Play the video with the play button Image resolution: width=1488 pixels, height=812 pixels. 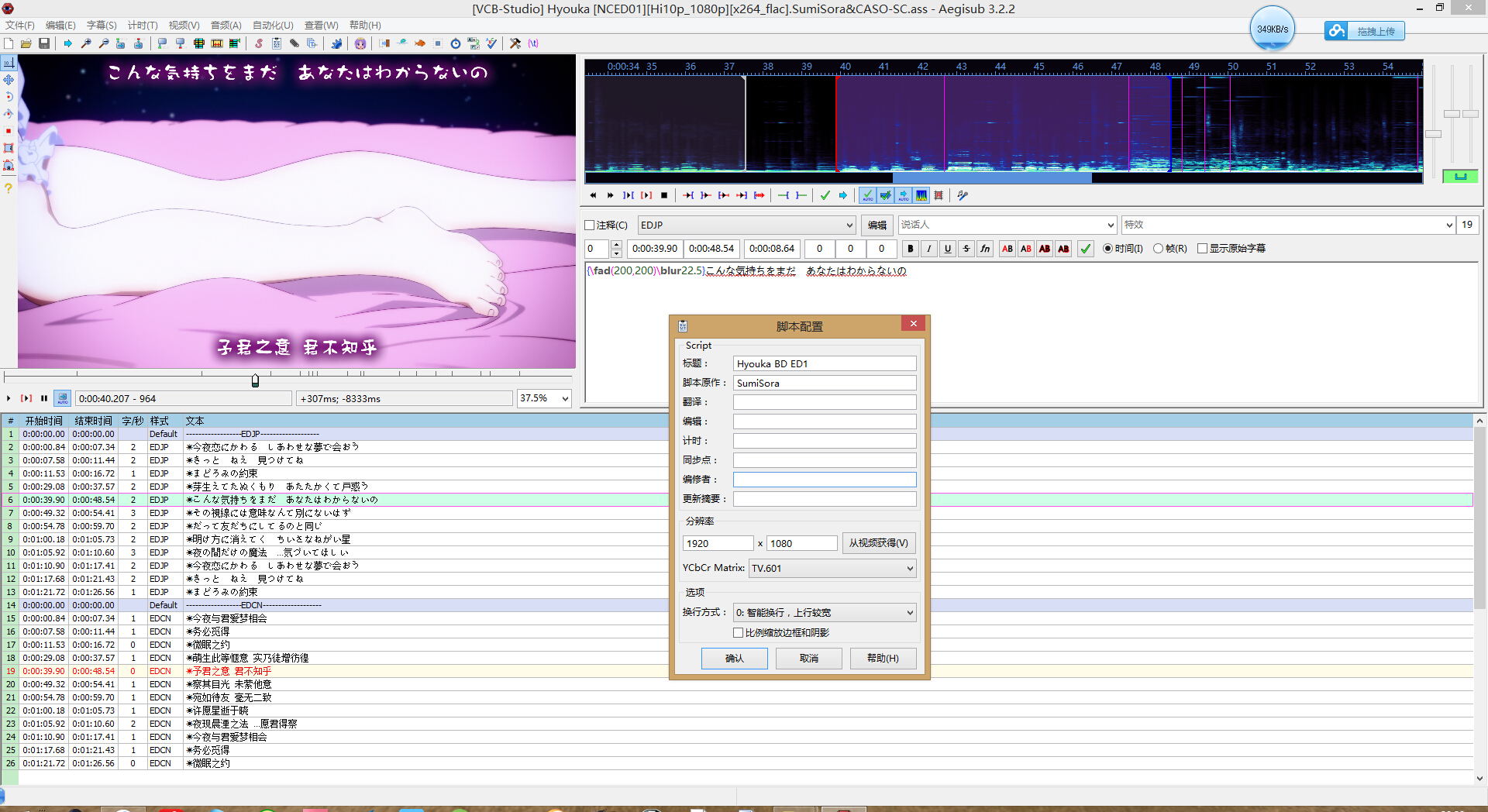9,398
